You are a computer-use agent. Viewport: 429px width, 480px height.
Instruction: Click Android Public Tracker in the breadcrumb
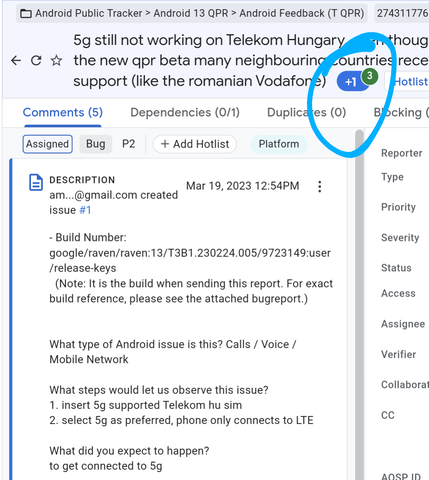tap(89, 13)
